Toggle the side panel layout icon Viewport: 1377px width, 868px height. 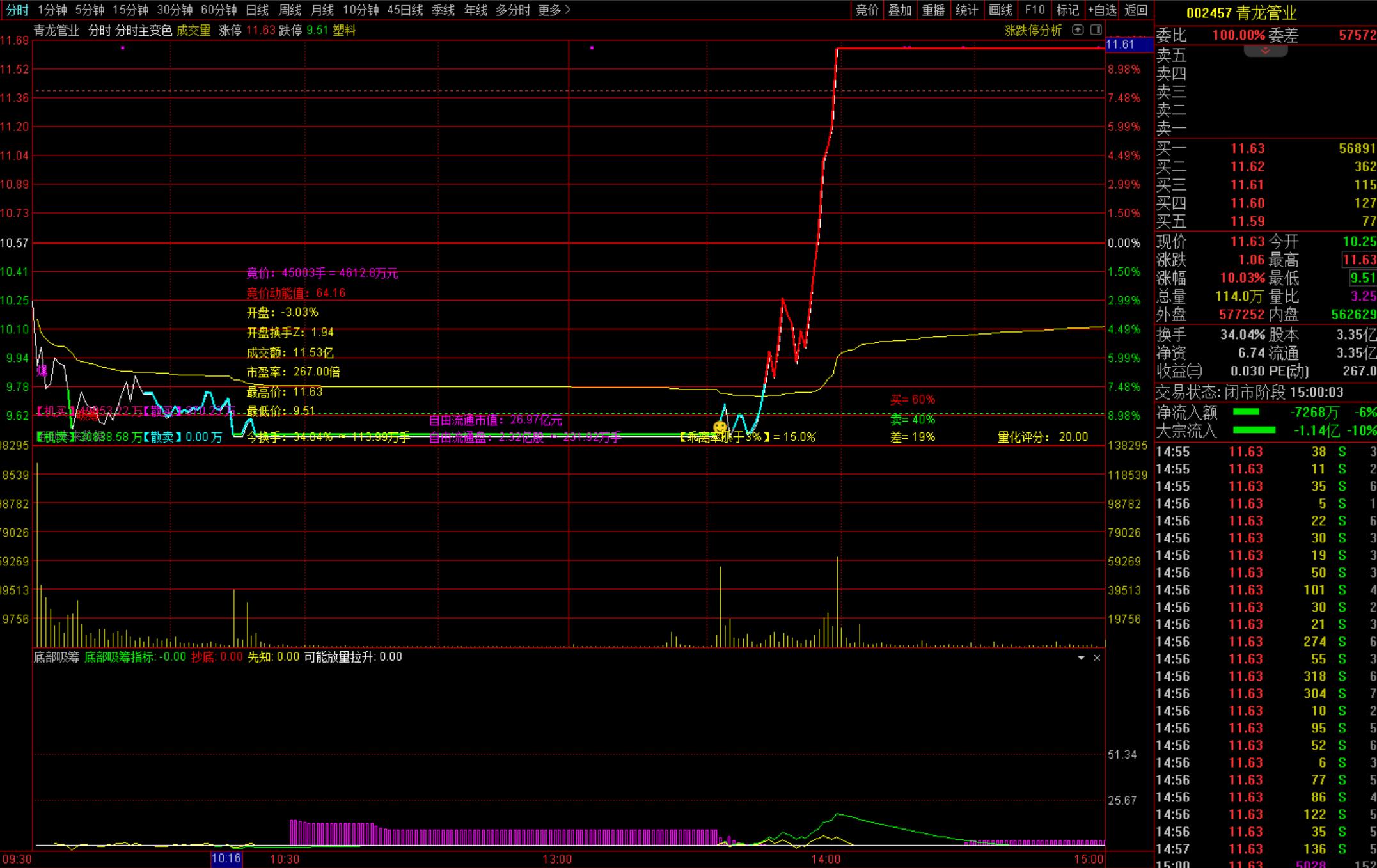pos(1096,29)
